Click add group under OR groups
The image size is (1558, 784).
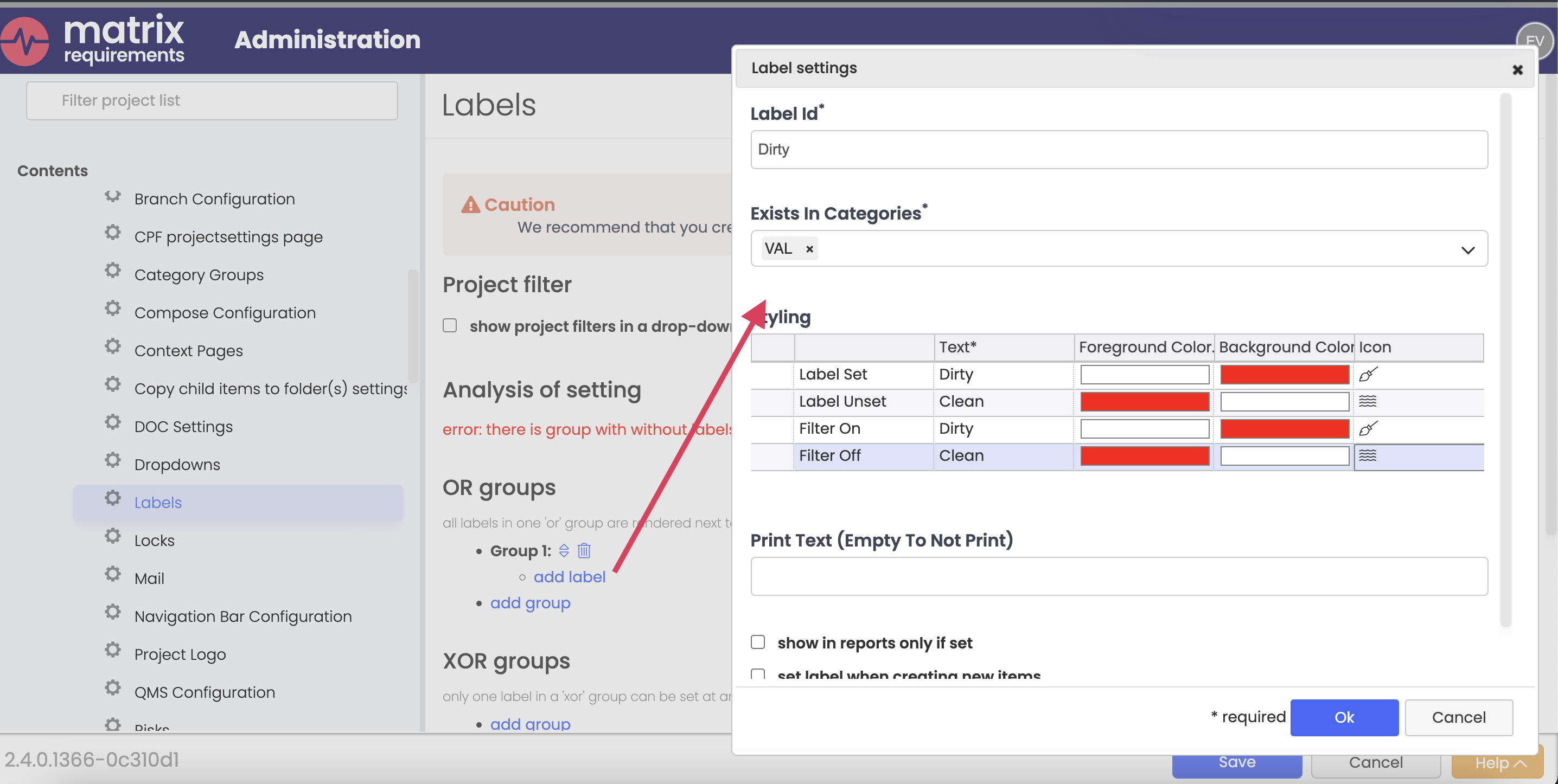tap(530, 603)
